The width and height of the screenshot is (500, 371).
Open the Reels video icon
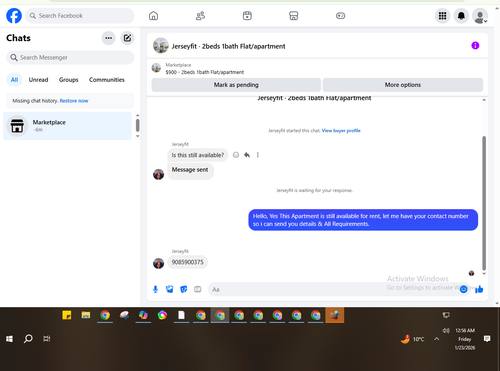pyautogui.click(x=247, y=16)
